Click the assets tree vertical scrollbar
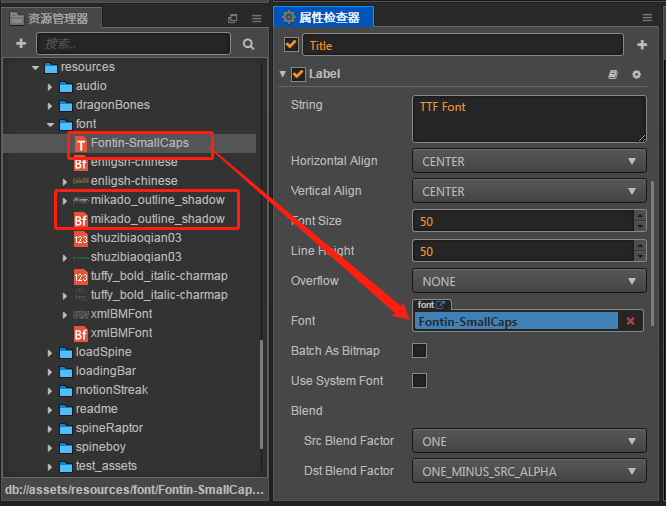This screenshot has height=506, width=666. point(261,393)
